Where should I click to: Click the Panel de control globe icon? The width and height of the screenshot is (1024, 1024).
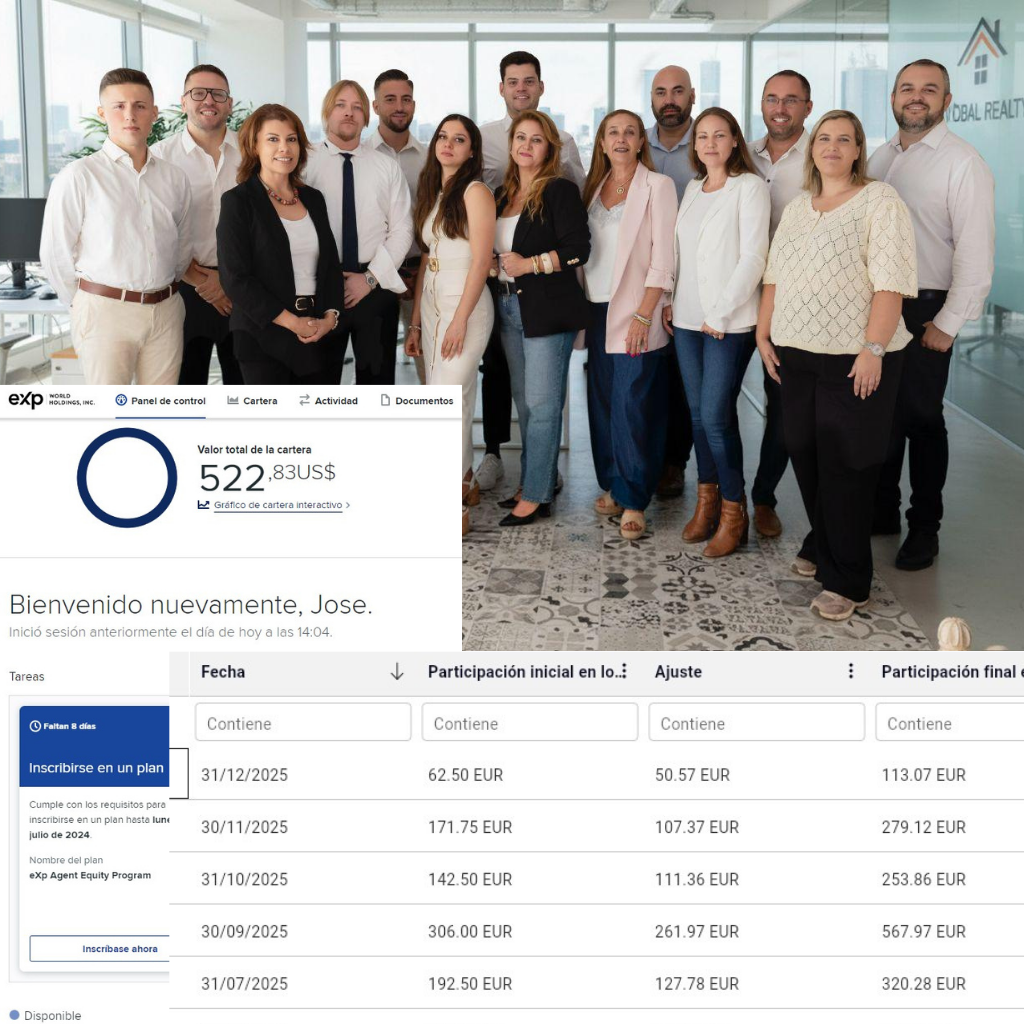[x=121, y=401]
